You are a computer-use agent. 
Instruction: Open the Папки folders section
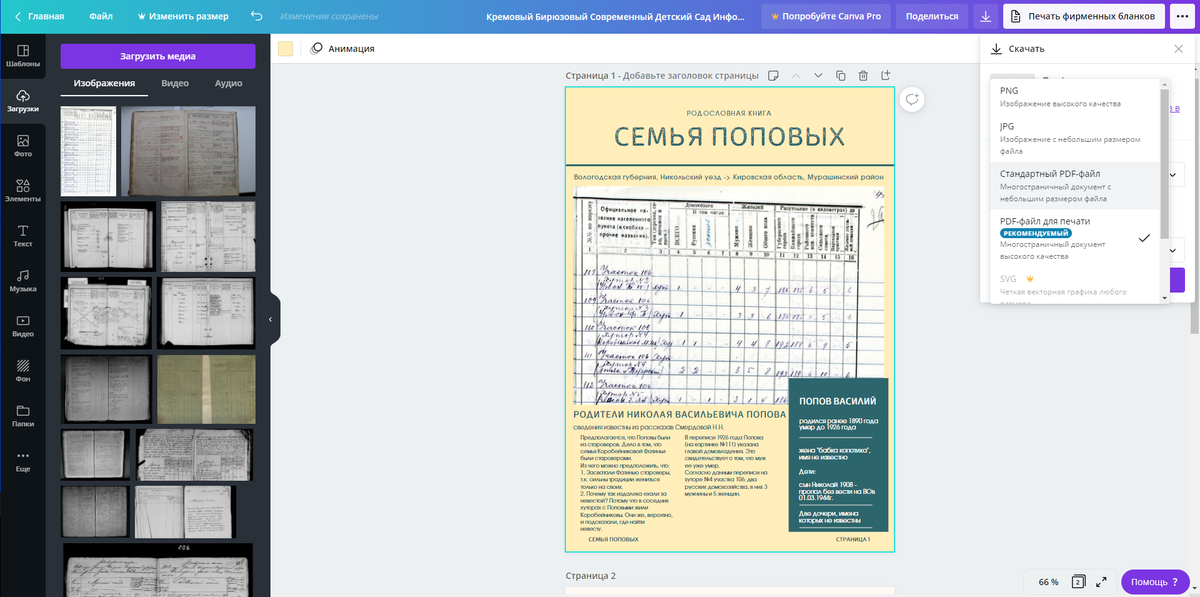click(23, 415)
